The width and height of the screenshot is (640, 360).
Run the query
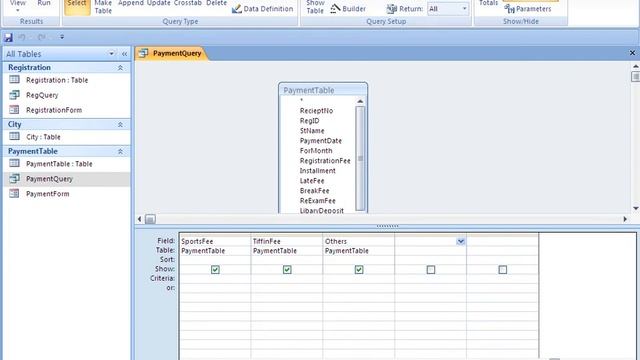[x=44, y=3]
